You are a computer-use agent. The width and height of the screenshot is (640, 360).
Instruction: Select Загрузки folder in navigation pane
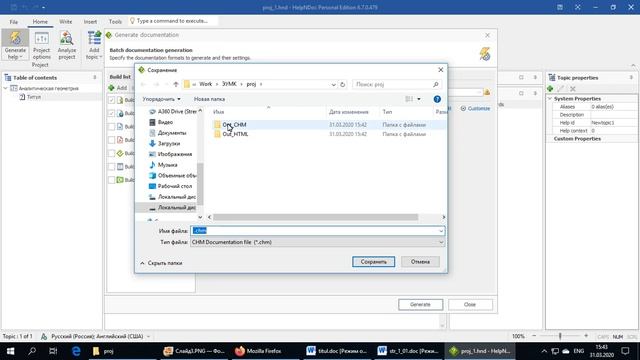[164, 143]
